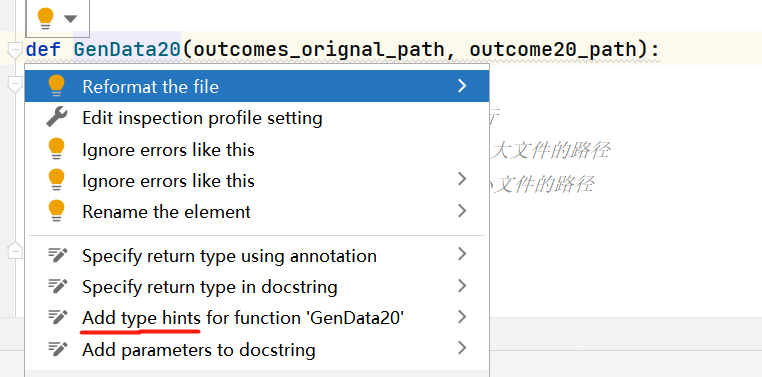Click the GenData20 function name in code
Screen dimensions: 762x377
pyautogui.click(x=127, y=49)
